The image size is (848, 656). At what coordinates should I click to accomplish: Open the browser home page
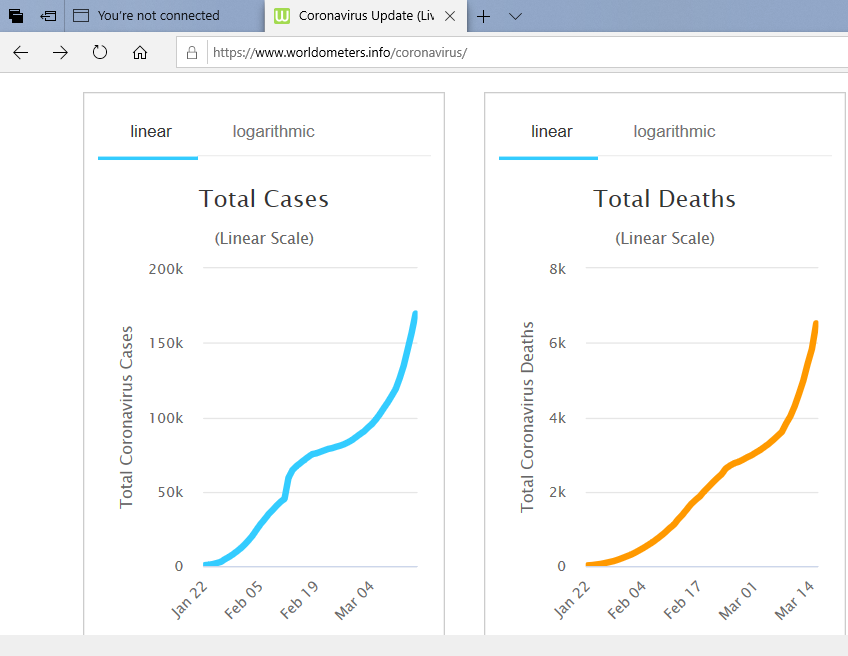point(140,53)
